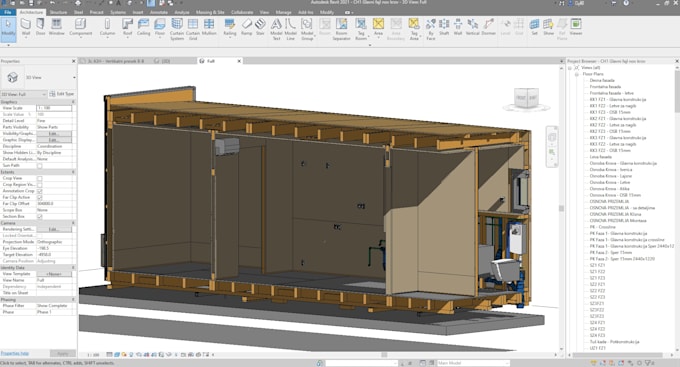The height and width of the screenshot is (367, 680).
Task: Click the Curtain System tool
Action: point(177,29)
